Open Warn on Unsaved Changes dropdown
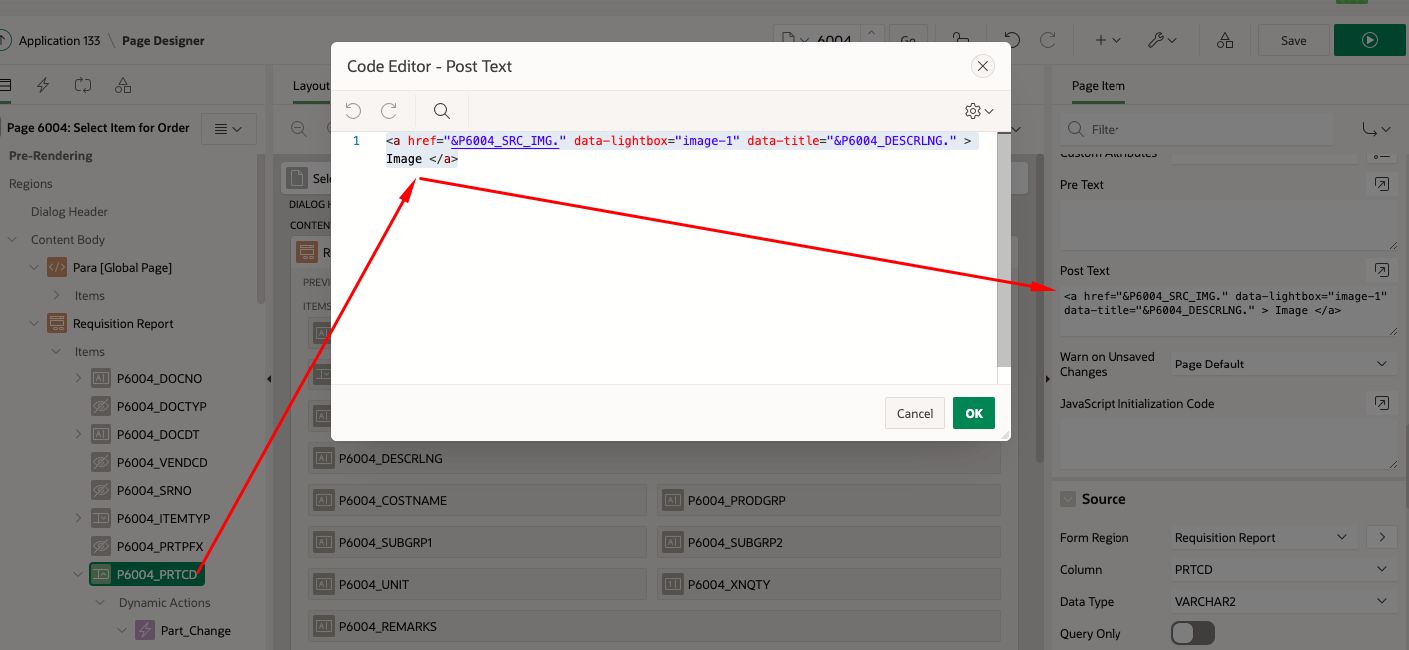 (x=1283, y=364)
